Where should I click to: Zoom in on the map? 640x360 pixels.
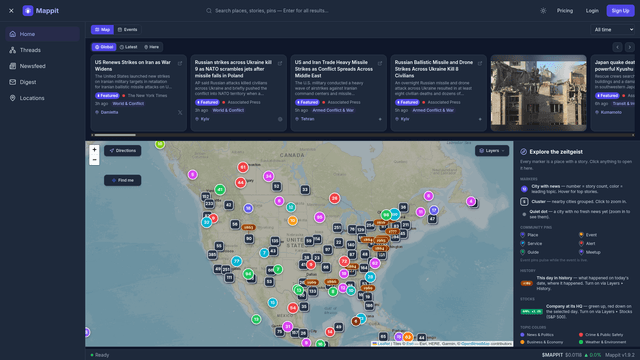coord(94,150)
